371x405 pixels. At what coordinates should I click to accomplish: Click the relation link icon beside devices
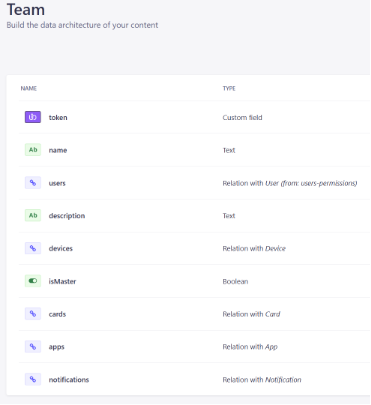[x=33, y=248]
